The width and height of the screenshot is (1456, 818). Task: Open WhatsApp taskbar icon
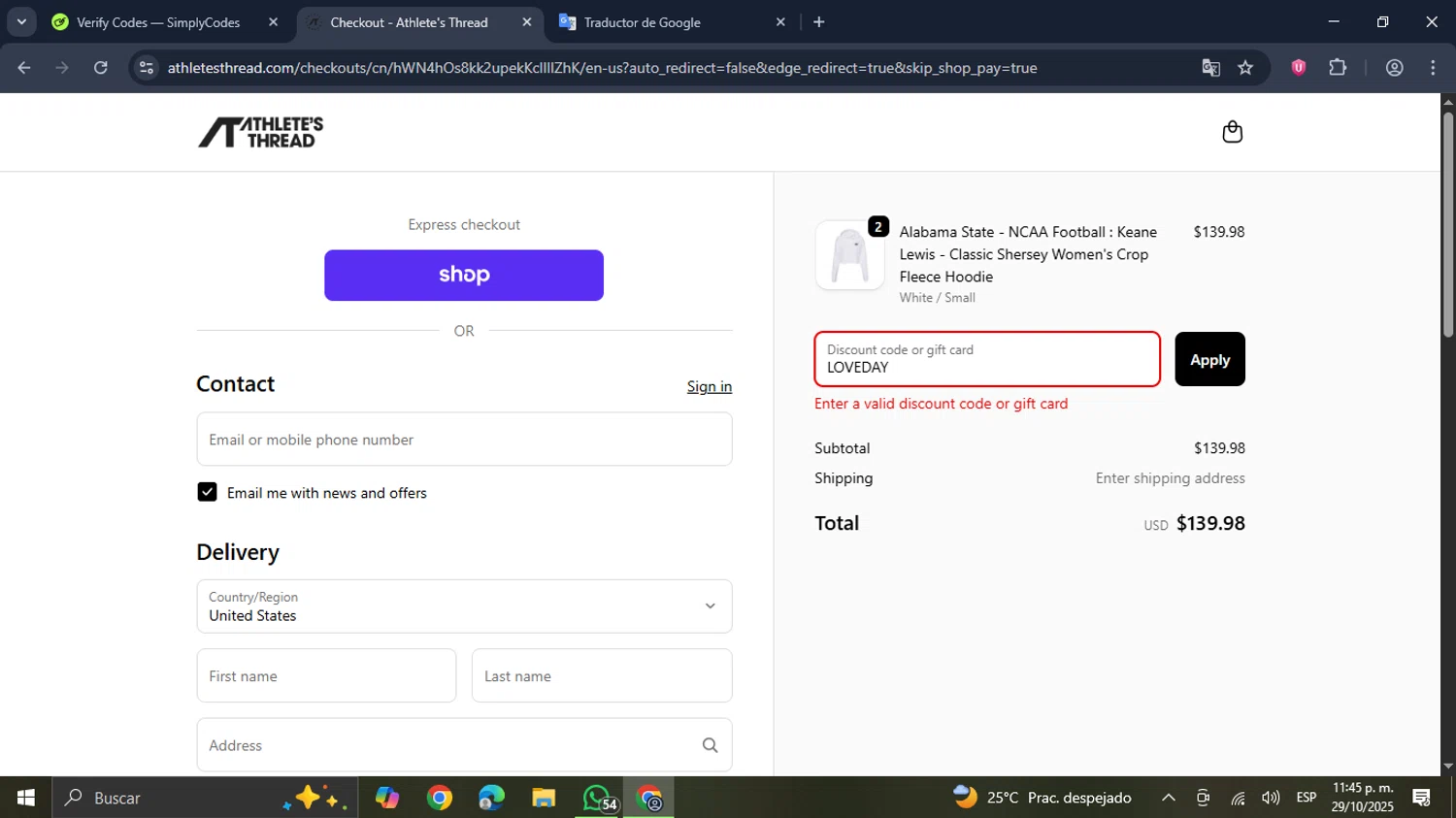click(596, 798)
